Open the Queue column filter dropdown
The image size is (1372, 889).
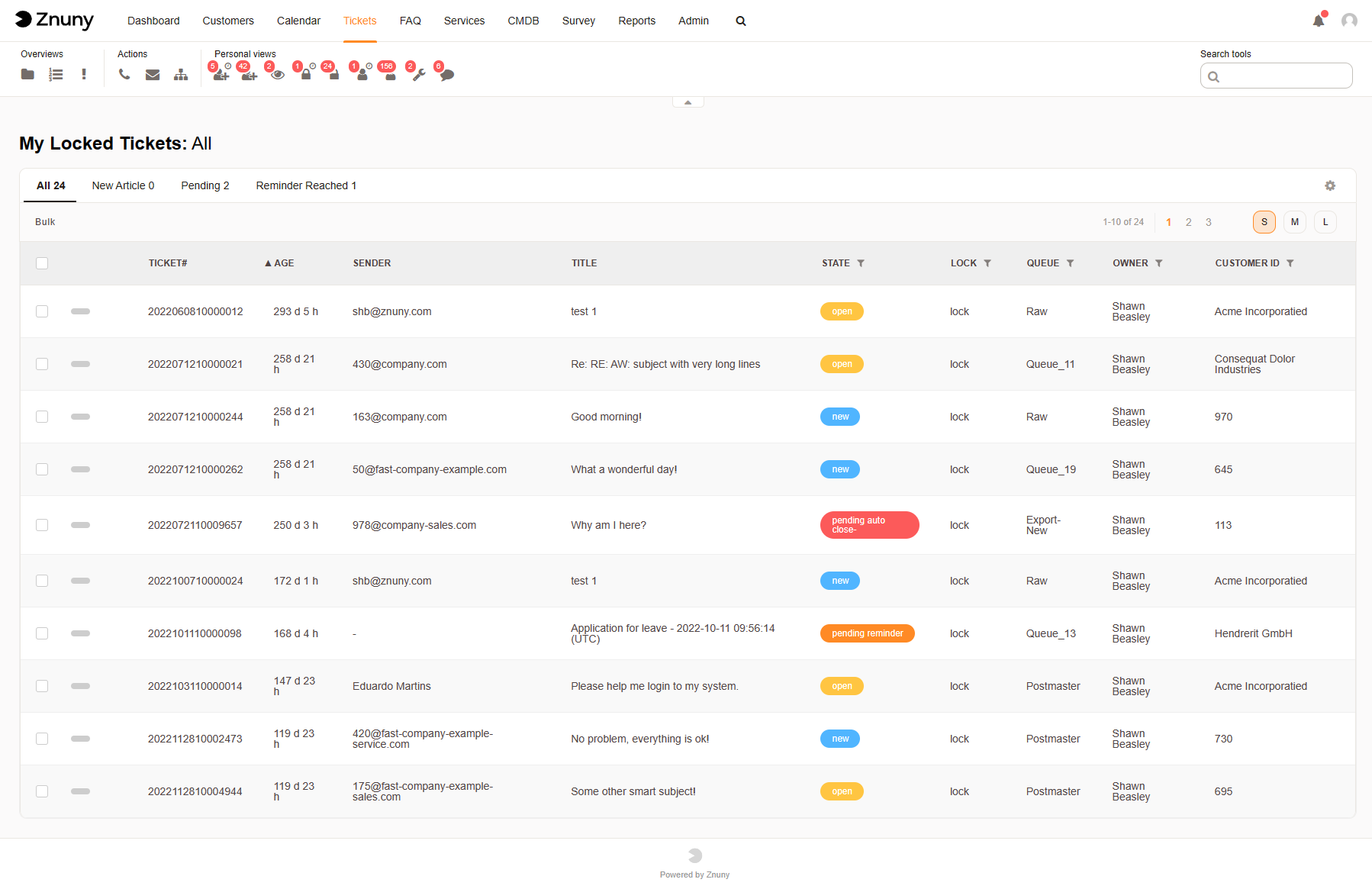click(1070, 263)
